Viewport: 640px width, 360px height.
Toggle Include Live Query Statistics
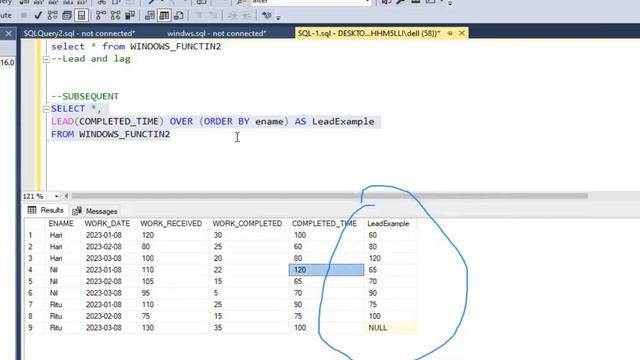[x=116, y=16]
